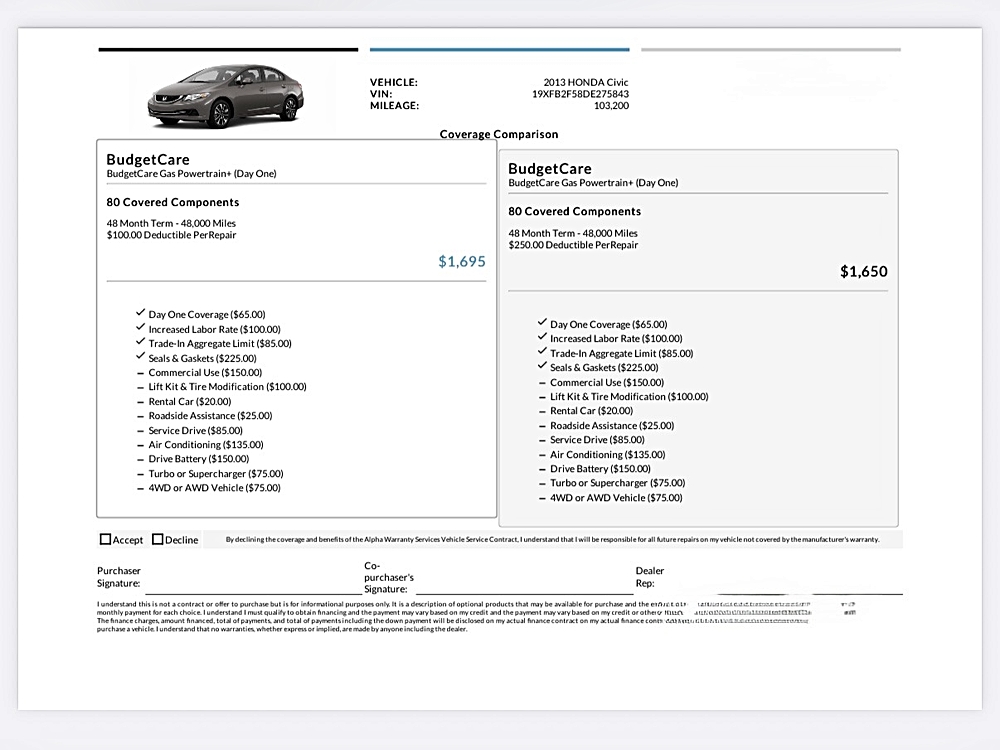Check the Accept checkbox
1000x750 pixels.
105,540
